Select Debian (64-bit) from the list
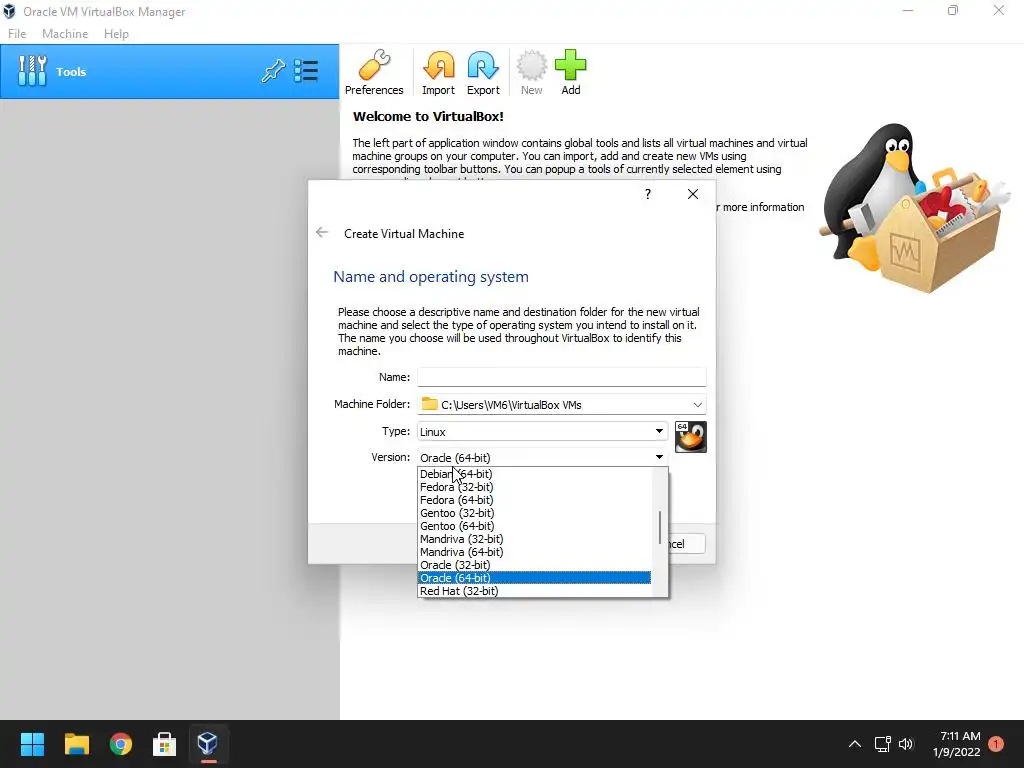Image resolution: width=1024 pixels, height=768 pixels. click(534, 474)
